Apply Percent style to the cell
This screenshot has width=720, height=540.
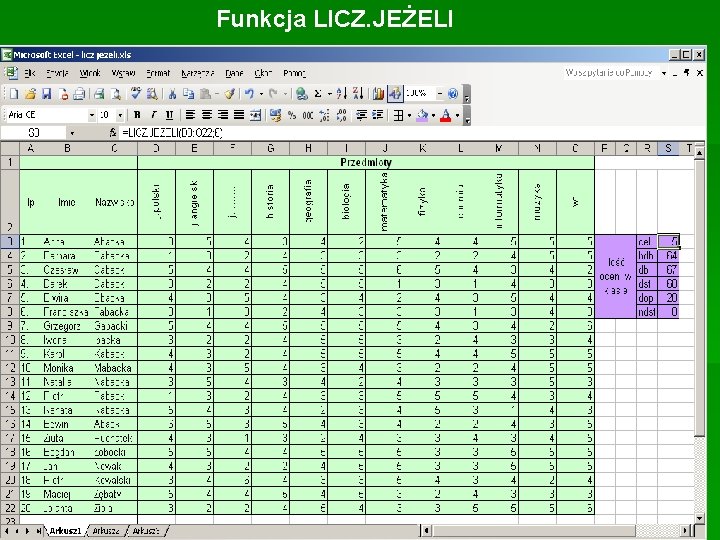coord(292,115)
